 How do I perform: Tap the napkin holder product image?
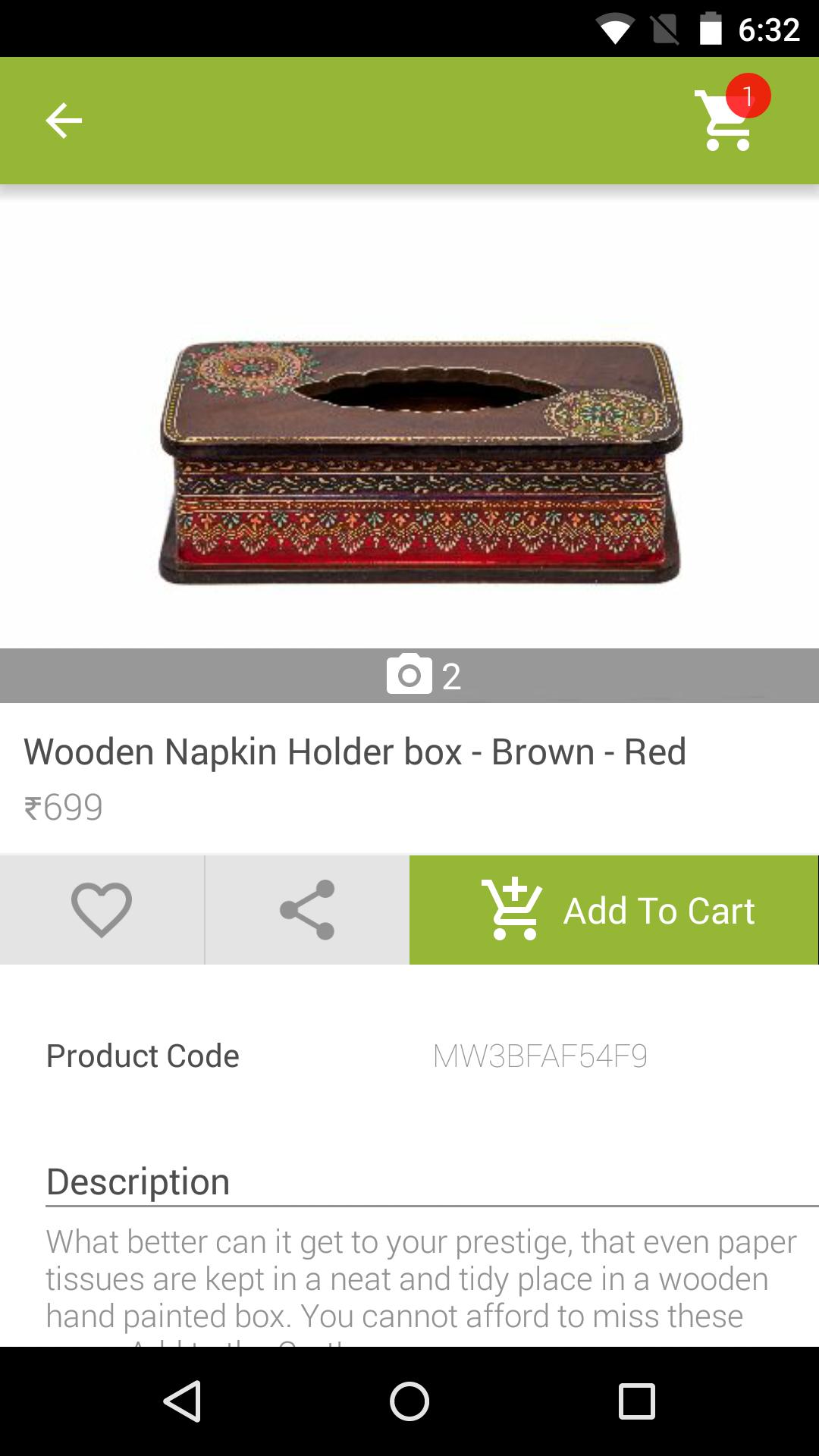point(422,461)
